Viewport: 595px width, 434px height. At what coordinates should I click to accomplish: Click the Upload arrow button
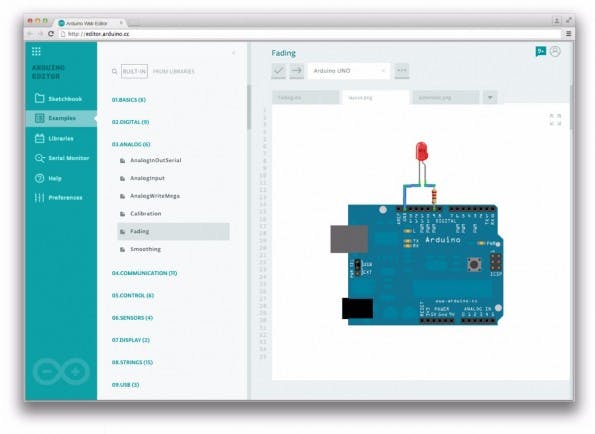[x=297, y=71]
